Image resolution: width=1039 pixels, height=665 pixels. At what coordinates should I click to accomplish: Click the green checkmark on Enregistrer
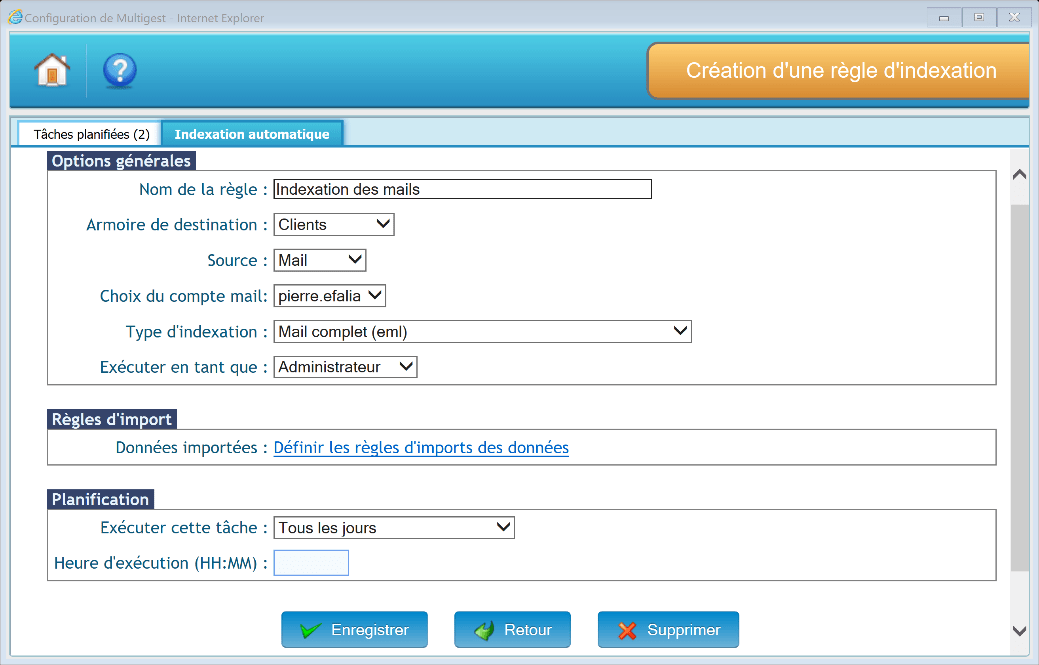click(x=310, y=630)
